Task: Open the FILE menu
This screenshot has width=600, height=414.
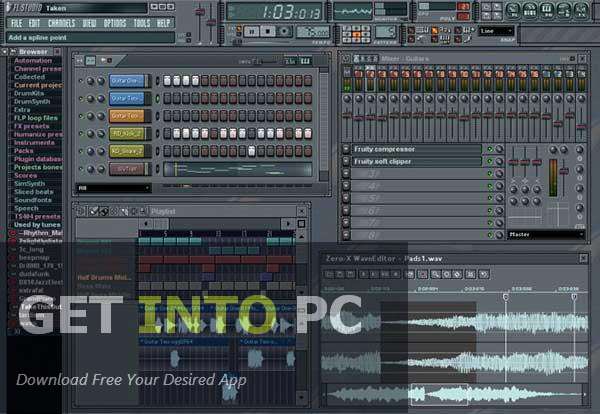Action: (16, 23)
